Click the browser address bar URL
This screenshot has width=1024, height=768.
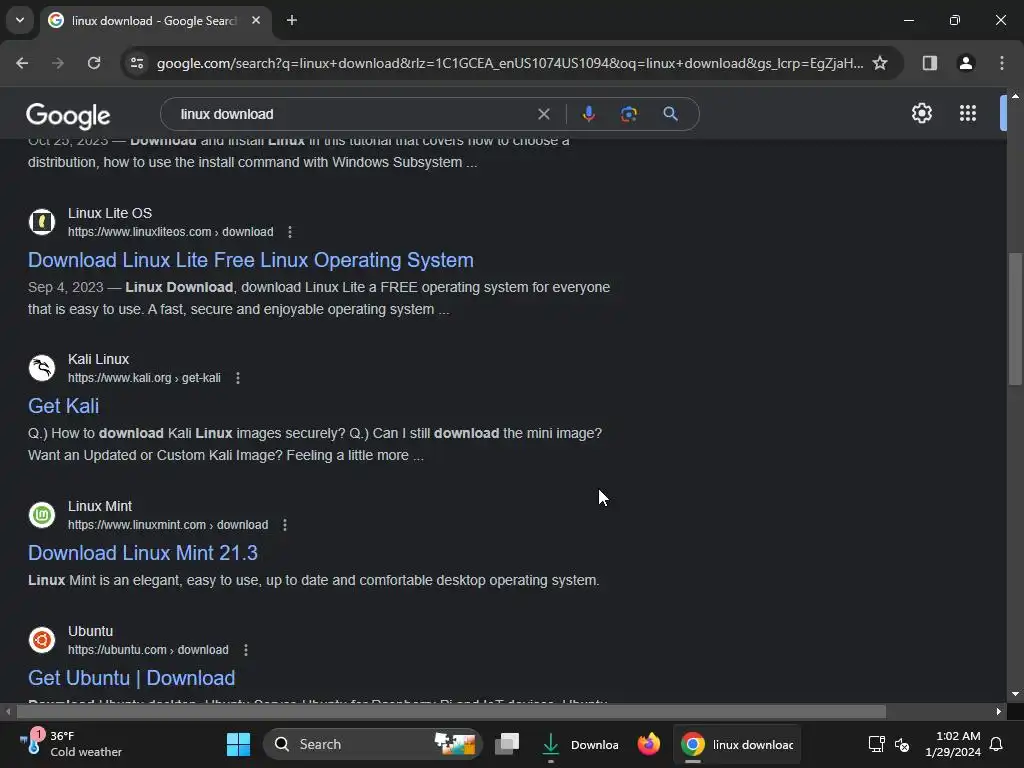coord(509,63)
